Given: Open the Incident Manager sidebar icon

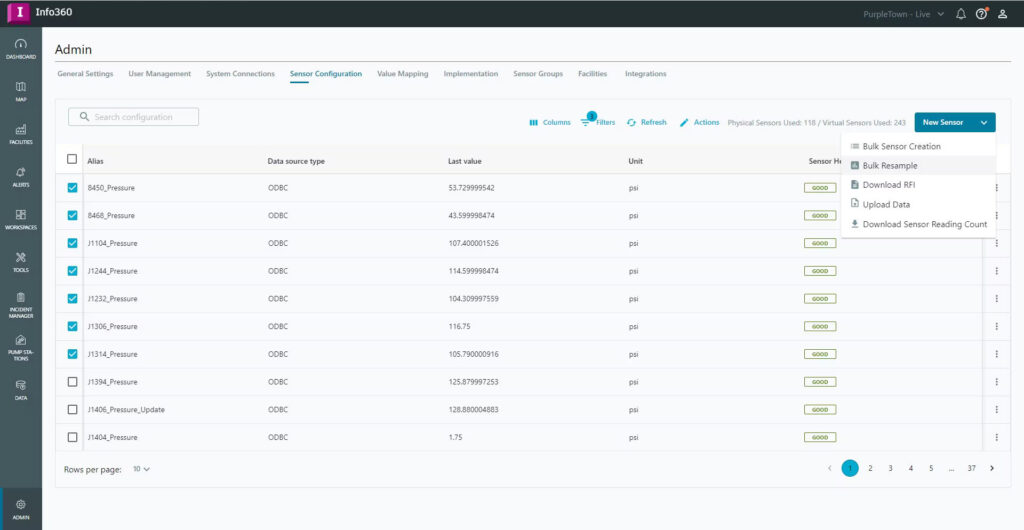Looking at the screenshot, I should pos(20,297).
